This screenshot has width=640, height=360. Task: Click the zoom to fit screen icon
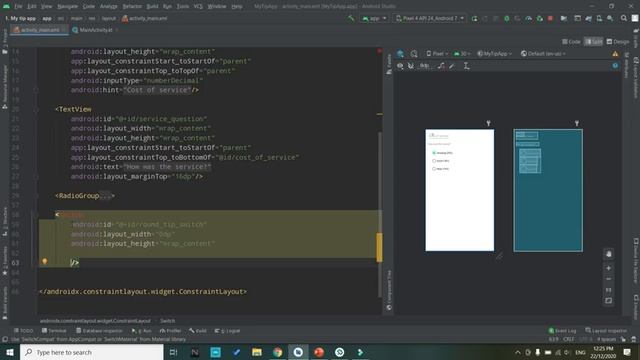coord(609,301)
